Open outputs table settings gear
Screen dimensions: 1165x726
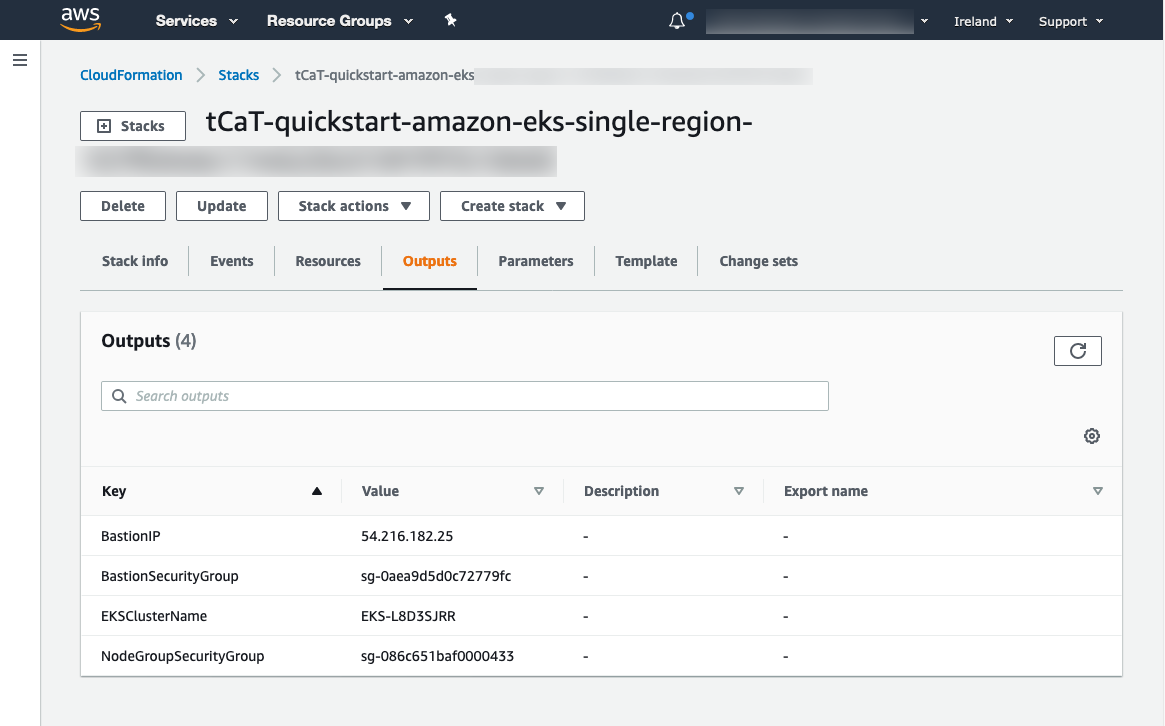click(1091, 436)
